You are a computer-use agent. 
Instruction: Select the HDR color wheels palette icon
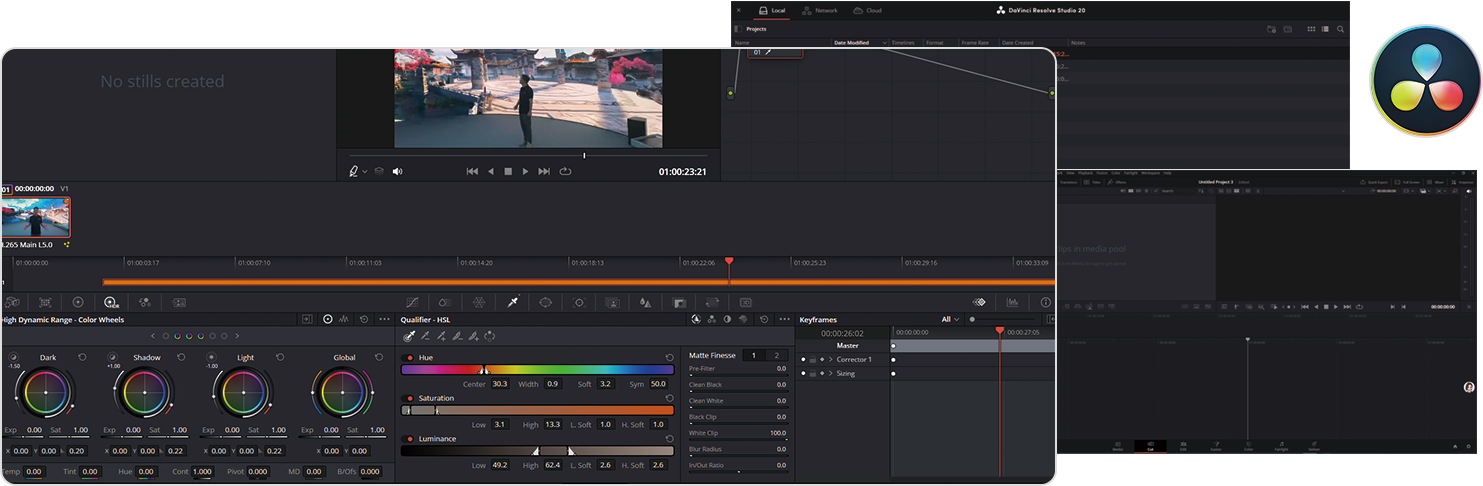coord(111,302)
